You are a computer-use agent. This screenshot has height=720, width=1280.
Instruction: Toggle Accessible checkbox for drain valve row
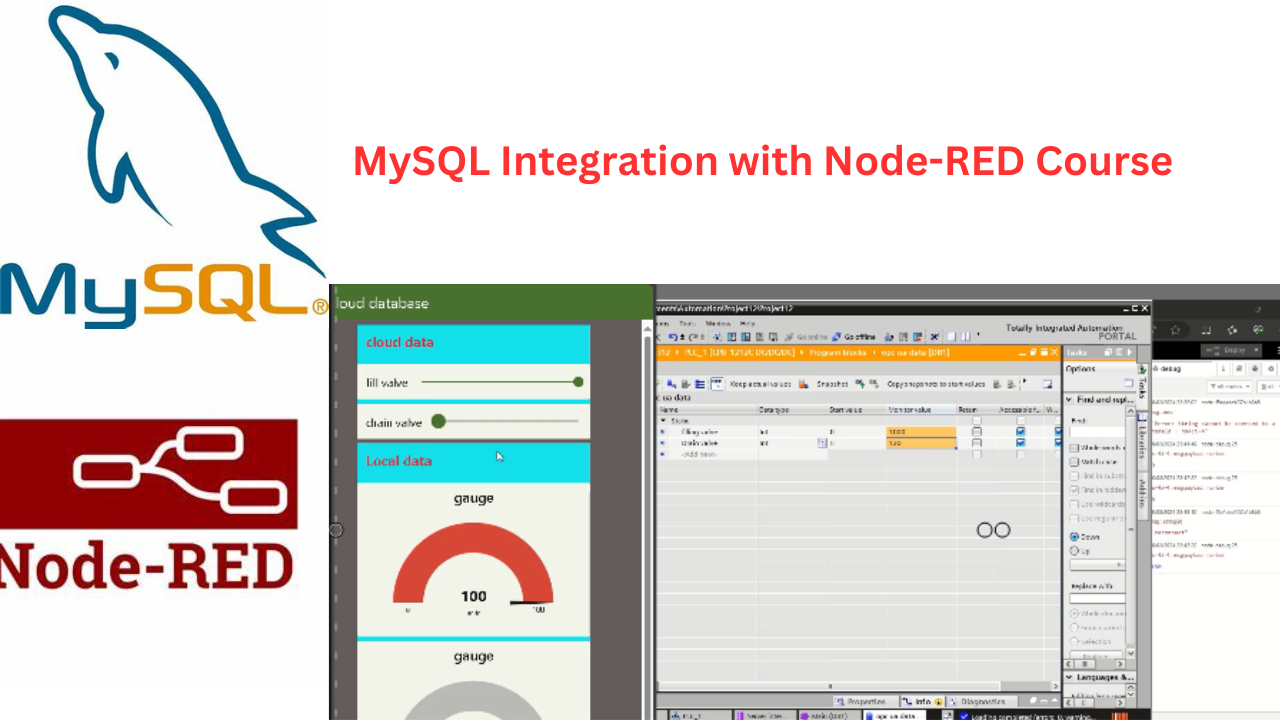click(x=1020, y=443)
